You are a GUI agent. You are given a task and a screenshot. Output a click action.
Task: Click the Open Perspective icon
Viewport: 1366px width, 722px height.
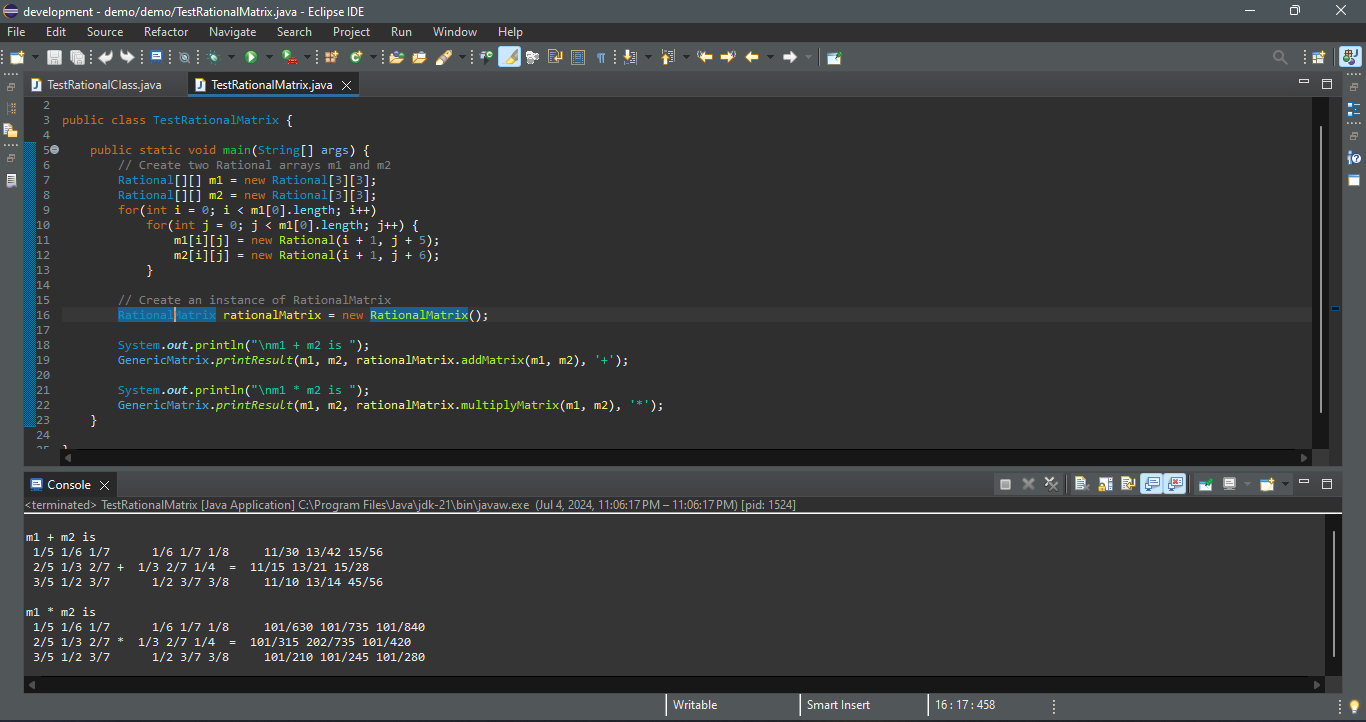point(1318,57)
